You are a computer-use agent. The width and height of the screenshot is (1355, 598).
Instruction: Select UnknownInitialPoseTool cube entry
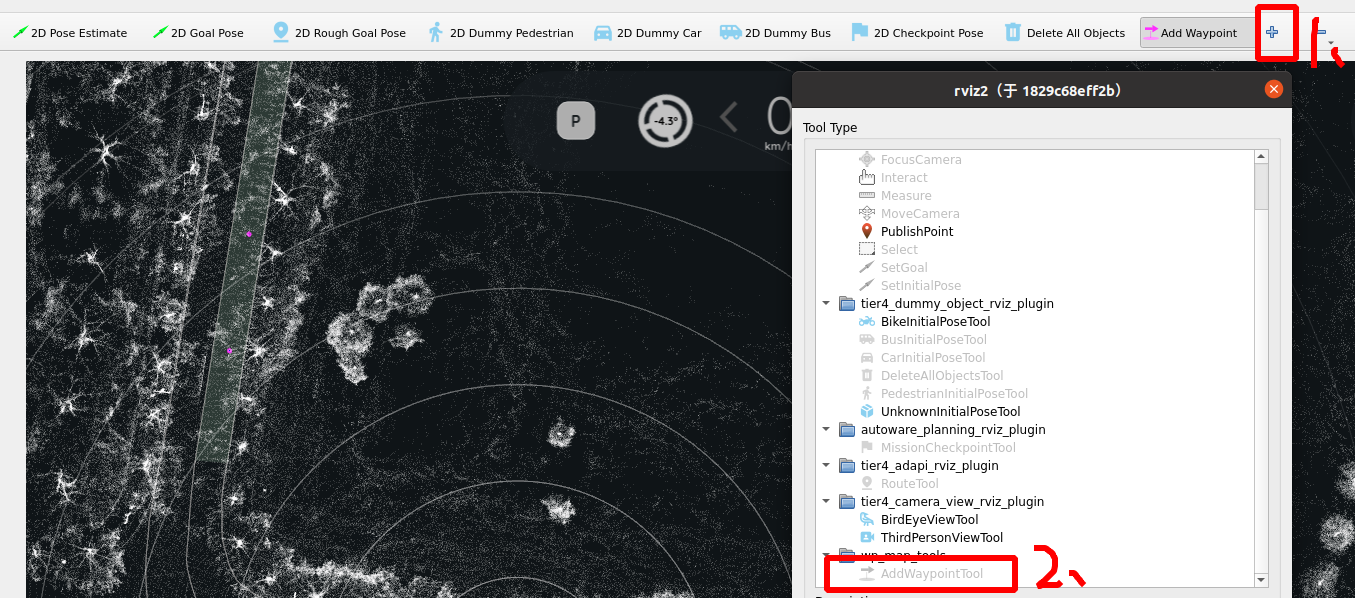tap(940, 412)
